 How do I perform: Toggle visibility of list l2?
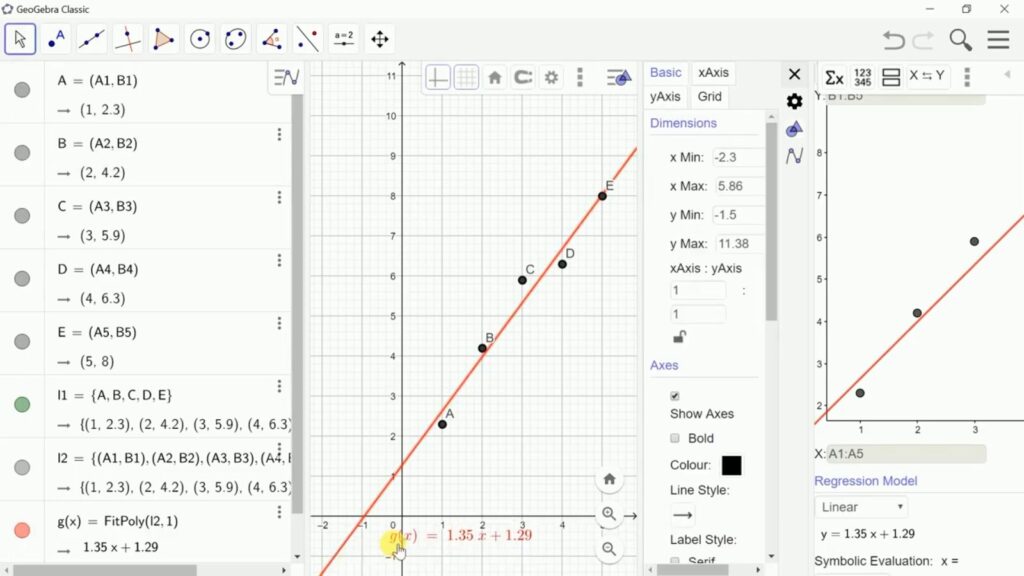[x=22, y=468]
